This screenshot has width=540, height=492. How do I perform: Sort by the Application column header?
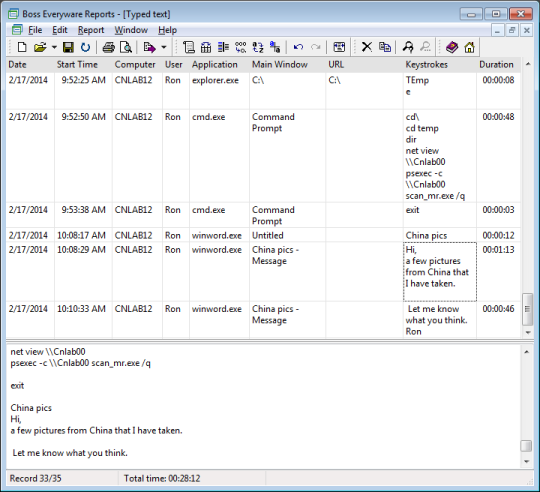[x=219, y=65]
